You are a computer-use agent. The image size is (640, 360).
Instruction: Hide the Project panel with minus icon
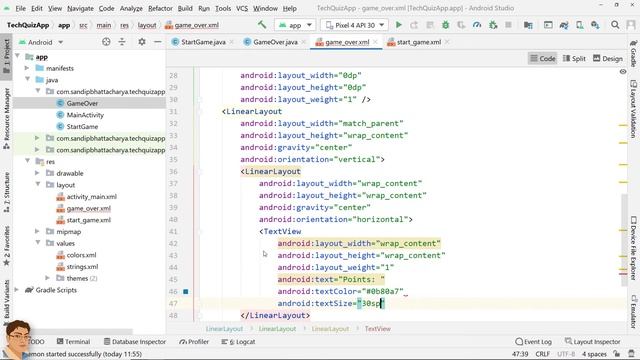158,42
